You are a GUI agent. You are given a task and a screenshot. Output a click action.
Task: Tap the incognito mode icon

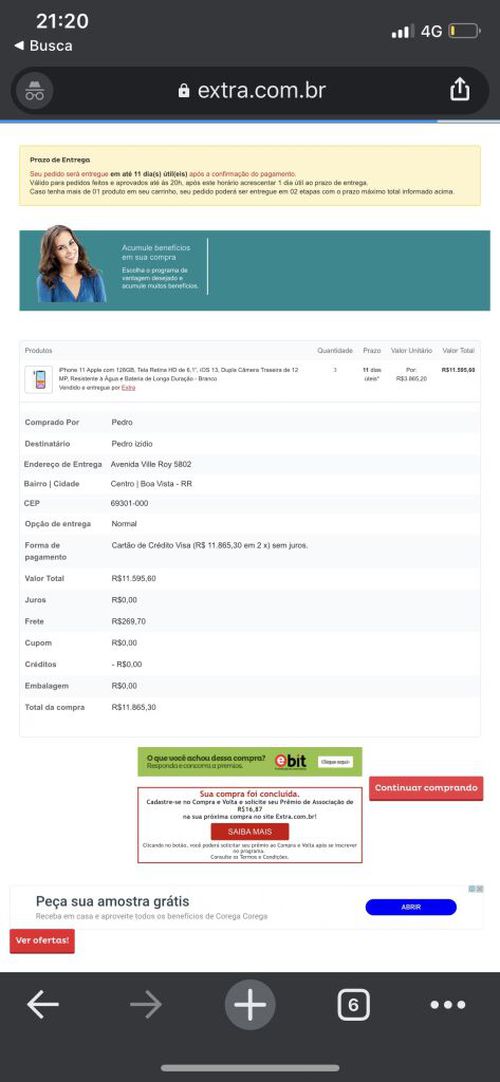[x=34, y=90]
